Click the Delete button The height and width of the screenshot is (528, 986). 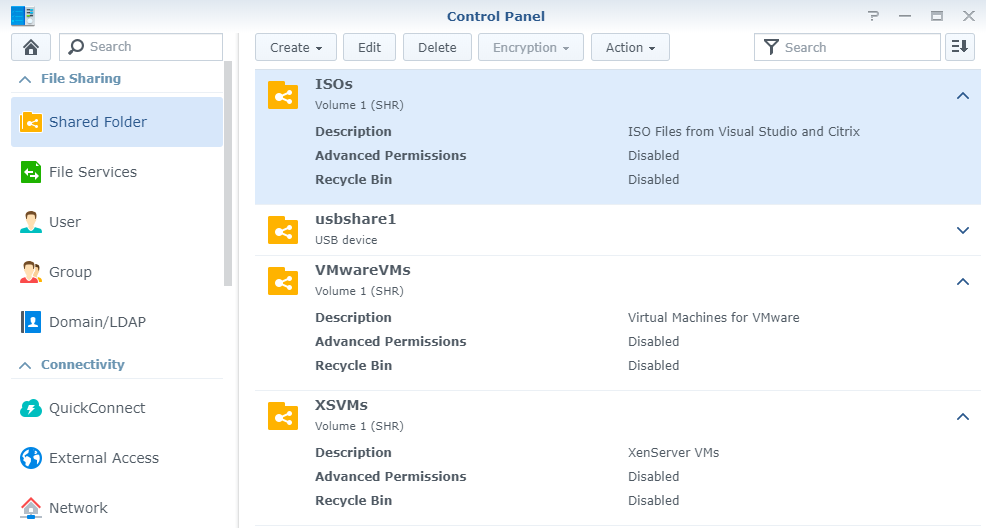437,47
